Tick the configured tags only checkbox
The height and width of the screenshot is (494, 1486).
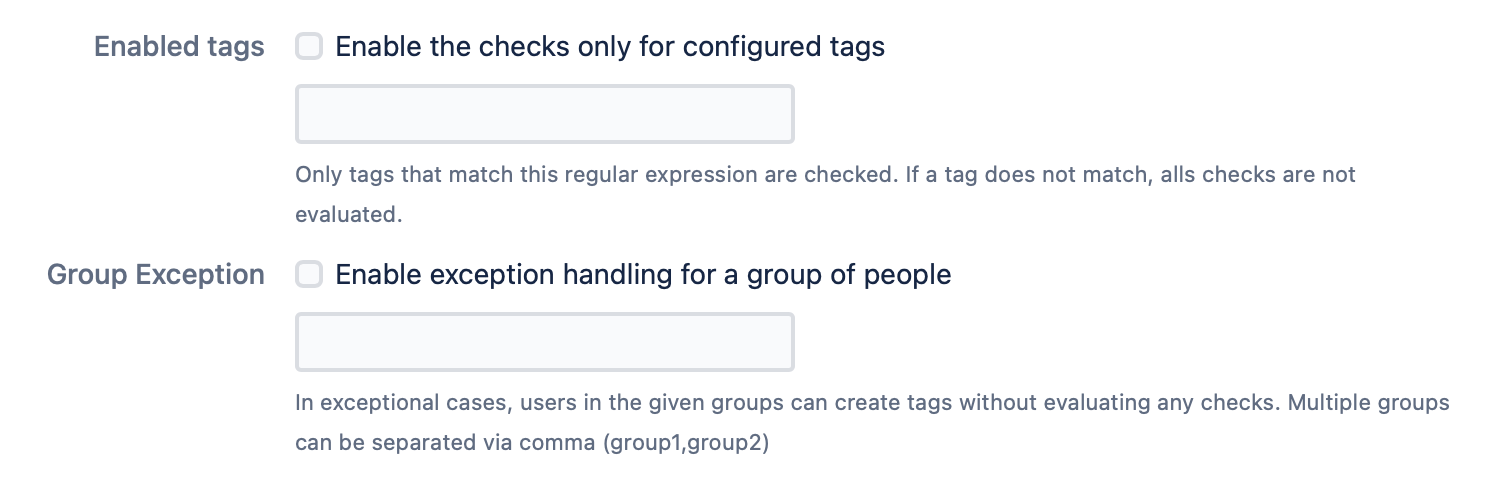coord(309,46)
